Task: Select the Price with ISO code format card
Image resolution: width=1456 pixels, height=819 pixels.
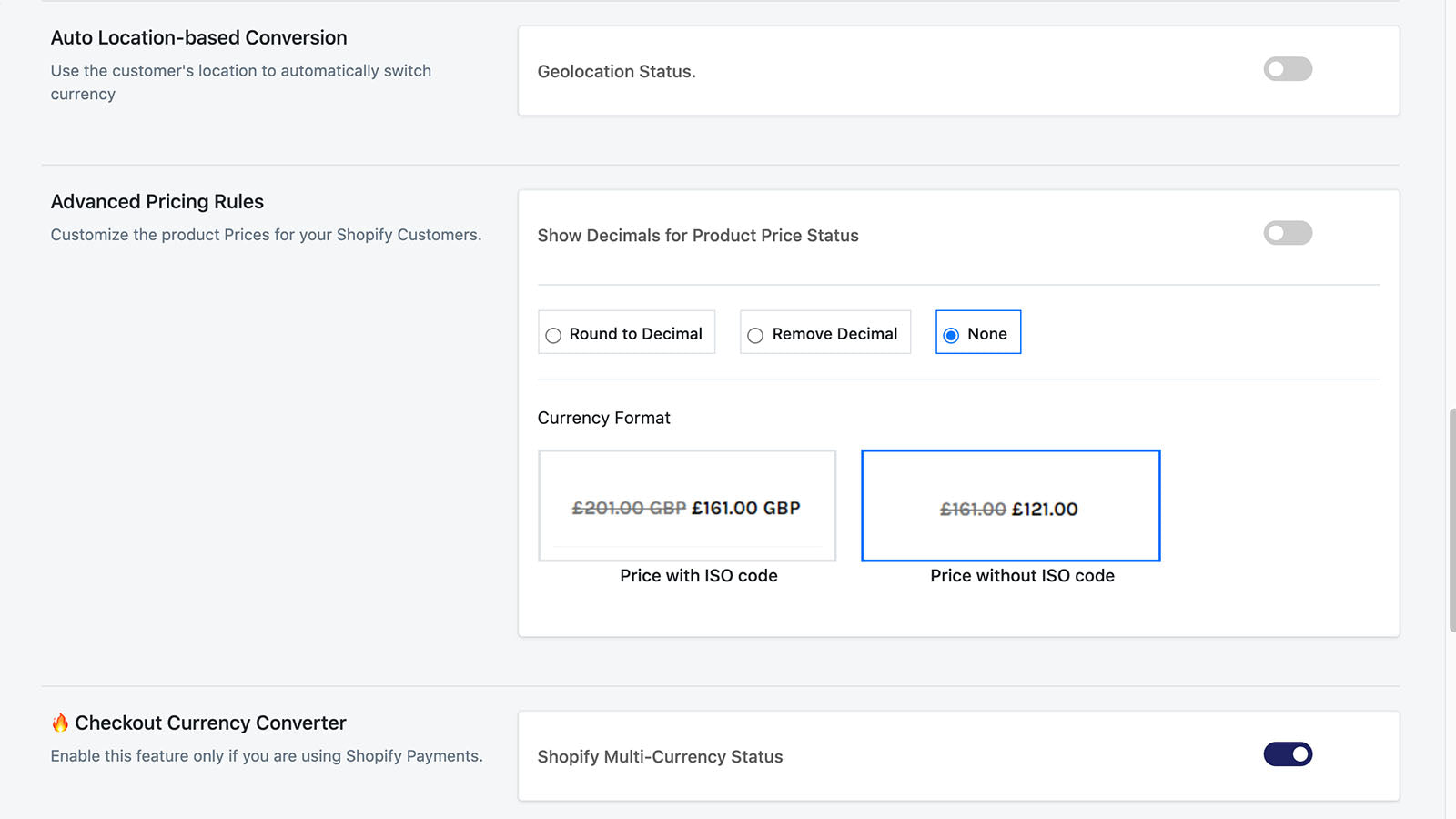Action: (687, 506)
